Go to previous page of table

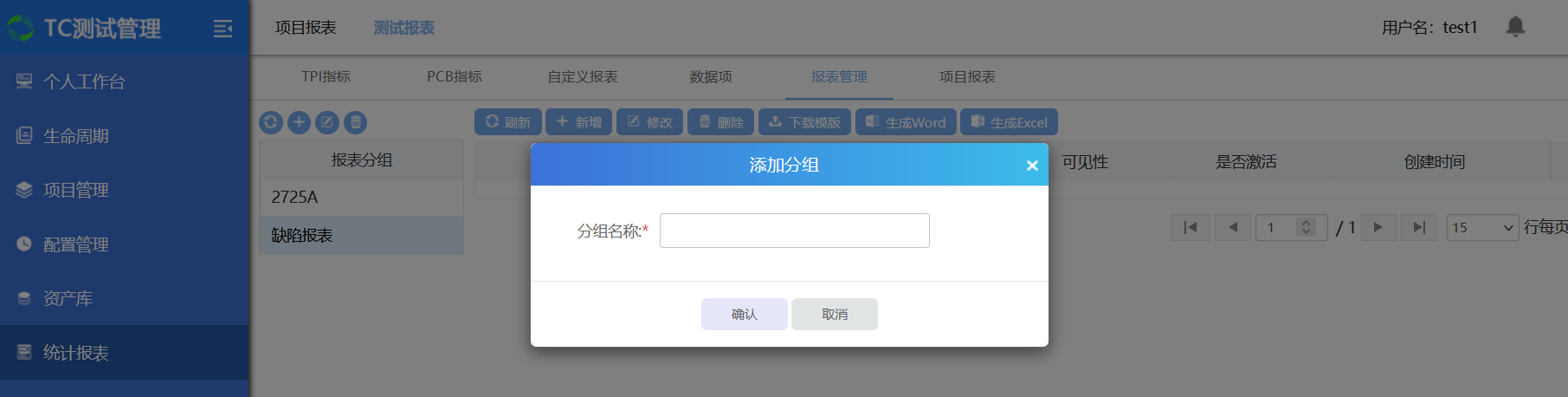pos(1233,227)
